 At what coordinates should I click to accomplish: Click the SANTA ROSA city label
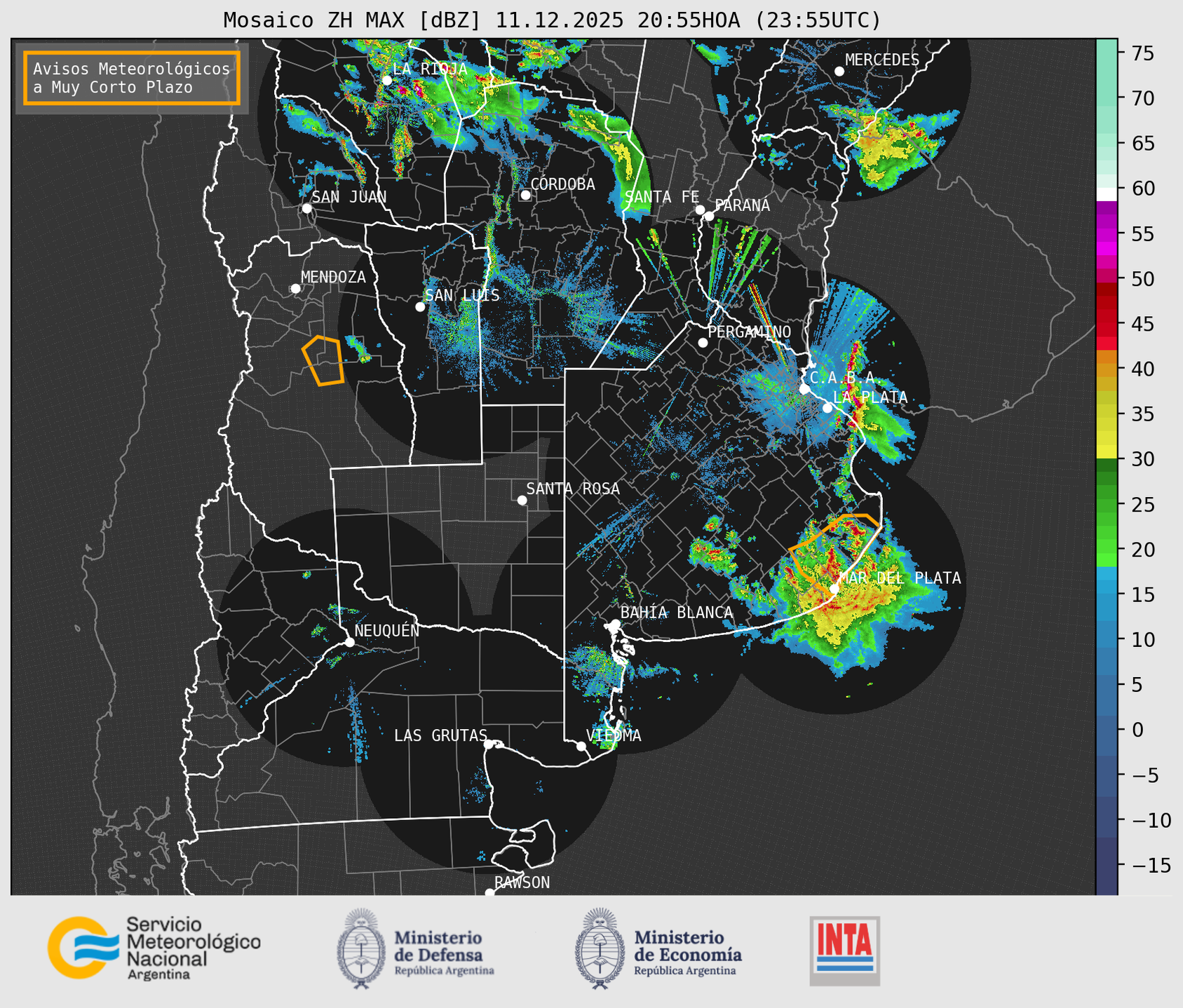pyautogui.click(x=574, y=489)
